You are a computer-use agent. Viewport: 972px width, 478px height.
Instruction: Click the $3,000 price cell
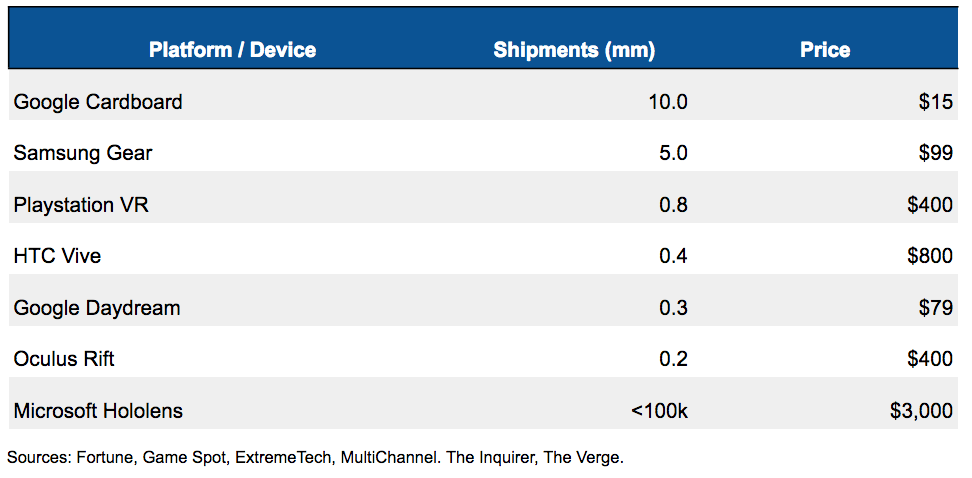pyautogui.click(x=921, y=410)
